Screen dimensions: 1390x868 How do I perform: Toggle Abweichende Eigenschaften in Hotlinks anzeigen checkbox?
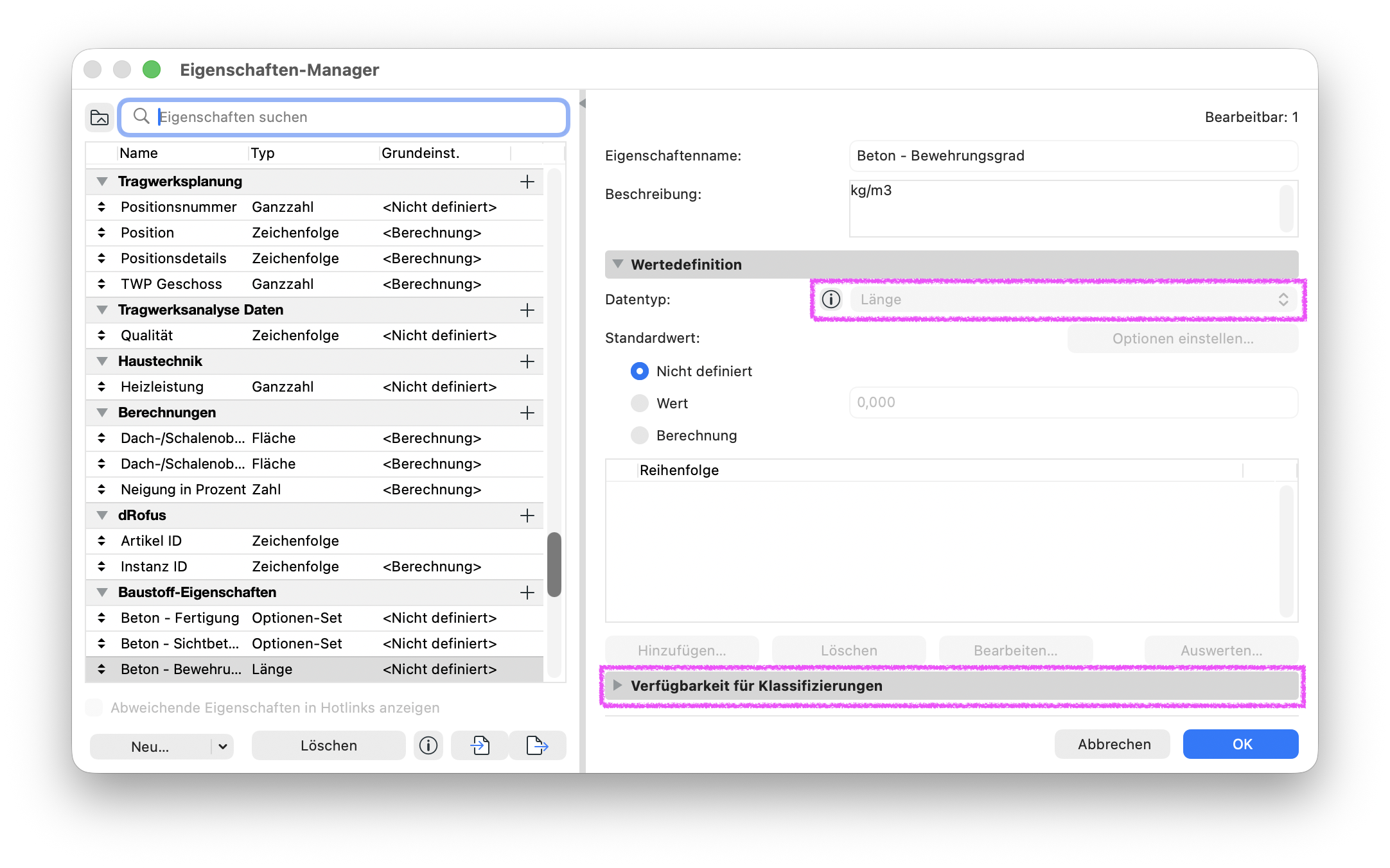click(x=94, y=707)
